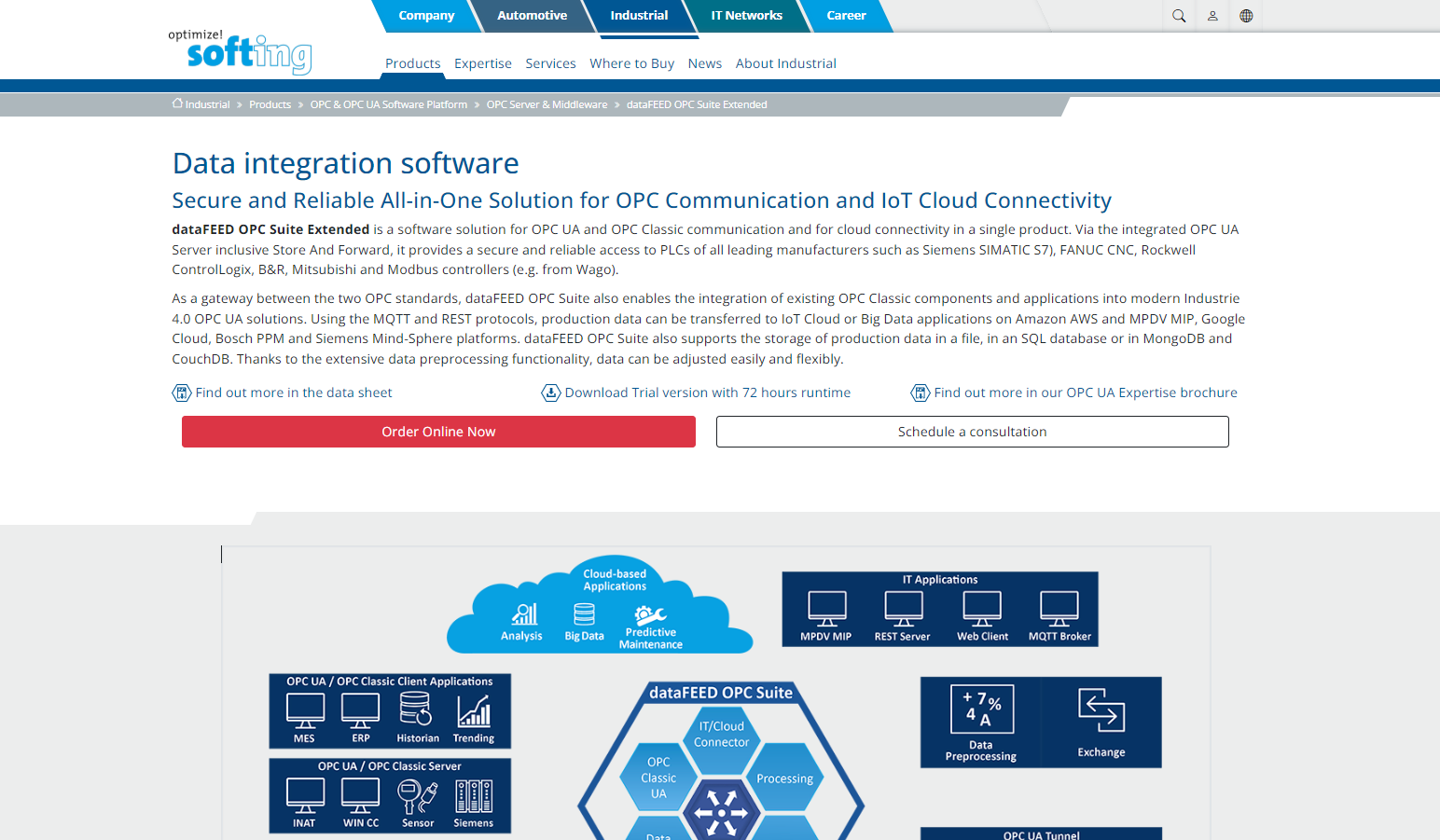Open the search magnifier icon
This screenshot has height=840, width=1440.
click(x=1179, y=16)
